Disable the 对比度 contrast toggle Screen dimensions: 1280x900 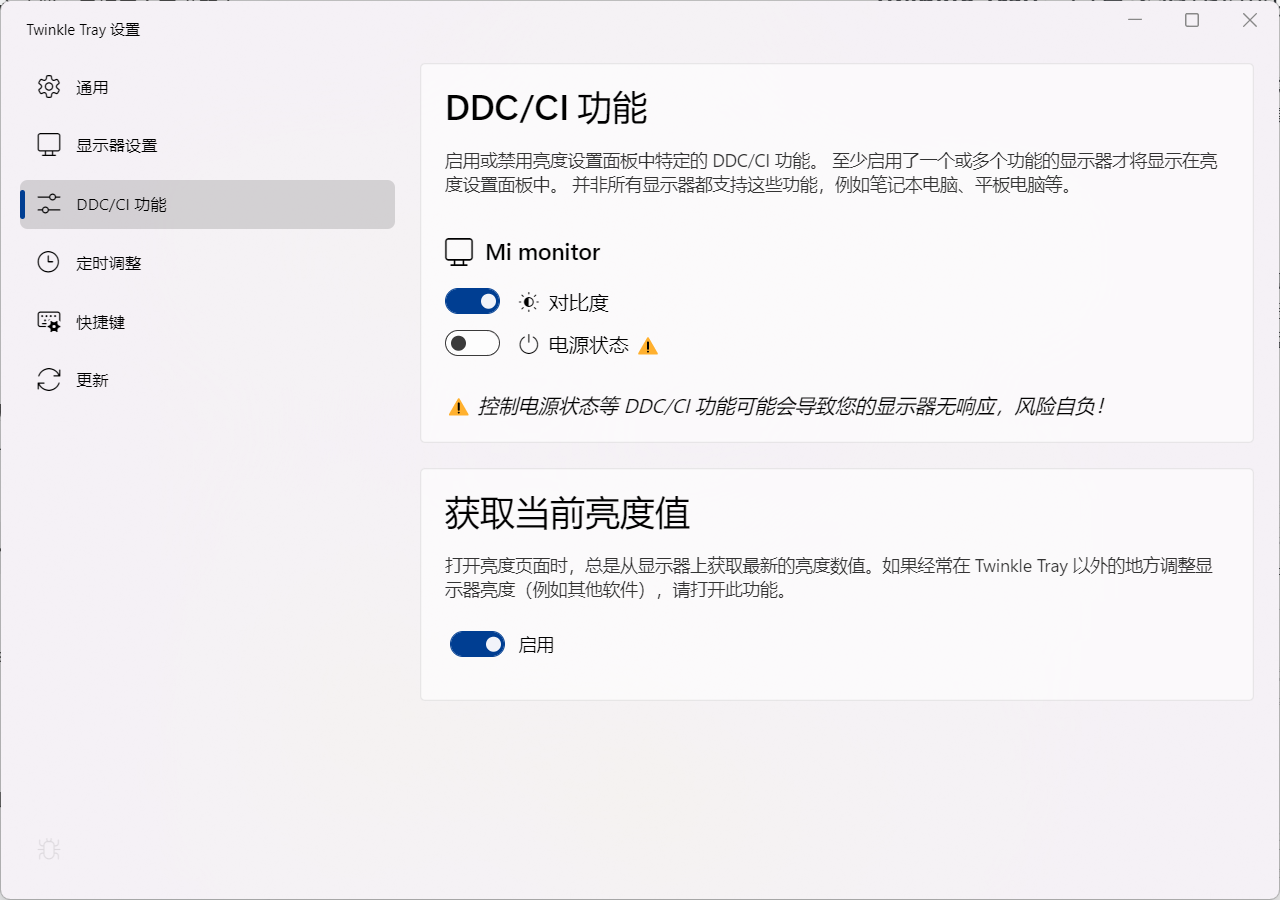click(472, 300)
